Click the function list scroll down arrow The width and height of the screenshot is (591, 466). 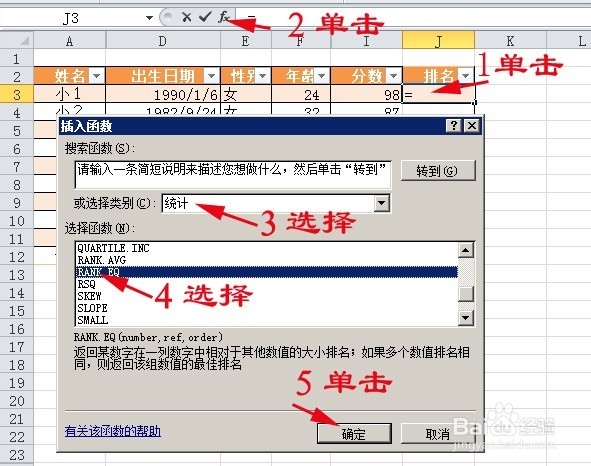466,318
